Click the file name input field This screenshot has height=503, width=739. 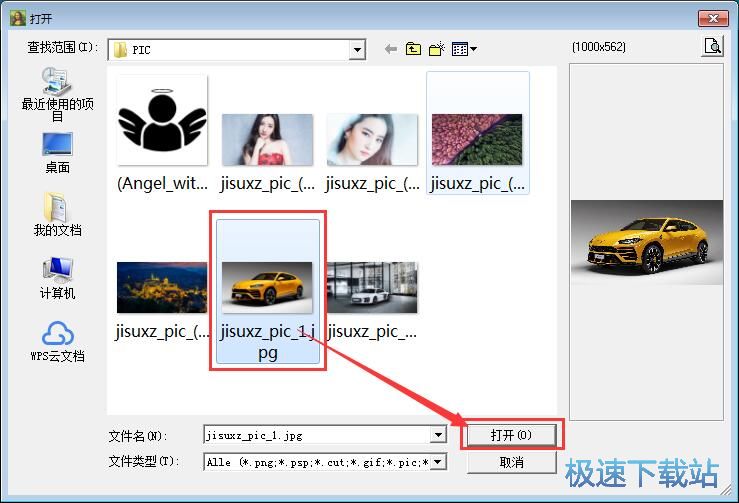[x=315, y=435]
